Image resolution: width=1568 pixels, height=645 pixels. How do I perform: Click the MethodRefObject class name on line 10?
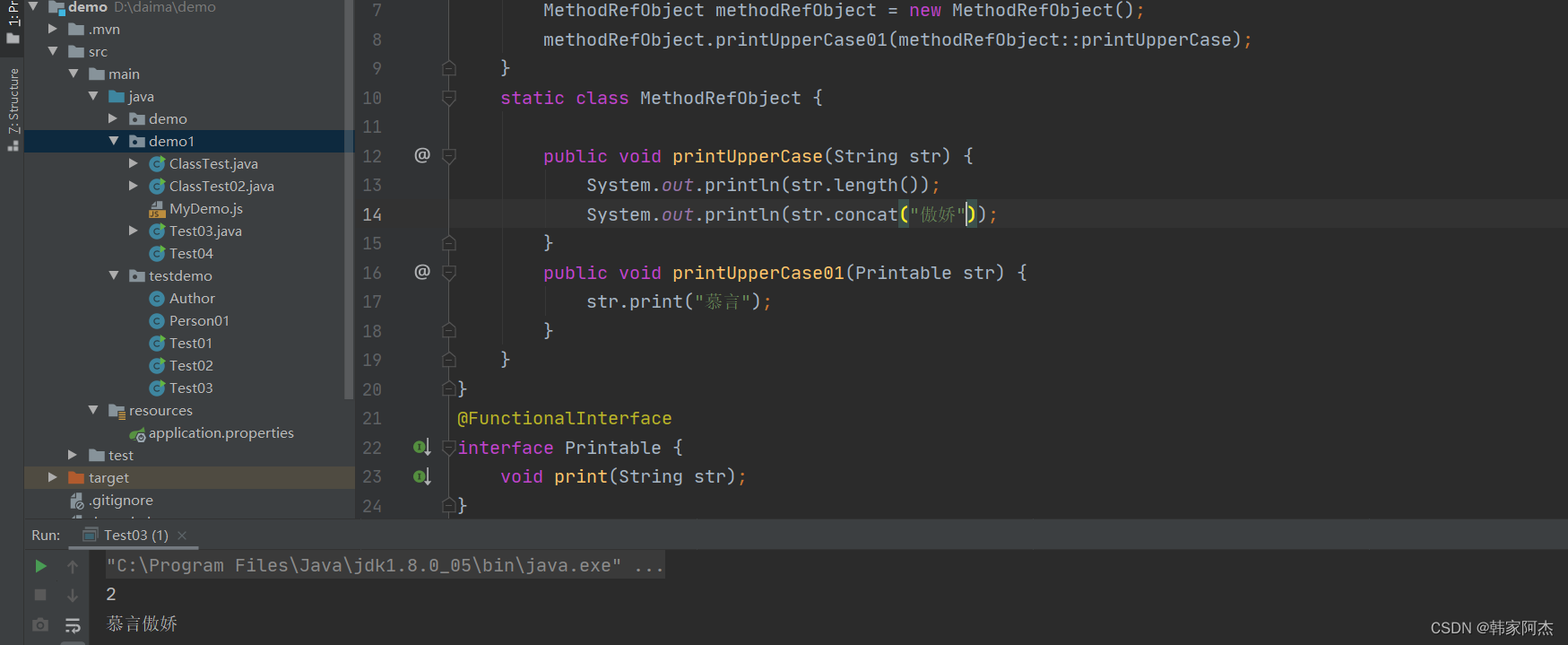click(x=721, y=98)
